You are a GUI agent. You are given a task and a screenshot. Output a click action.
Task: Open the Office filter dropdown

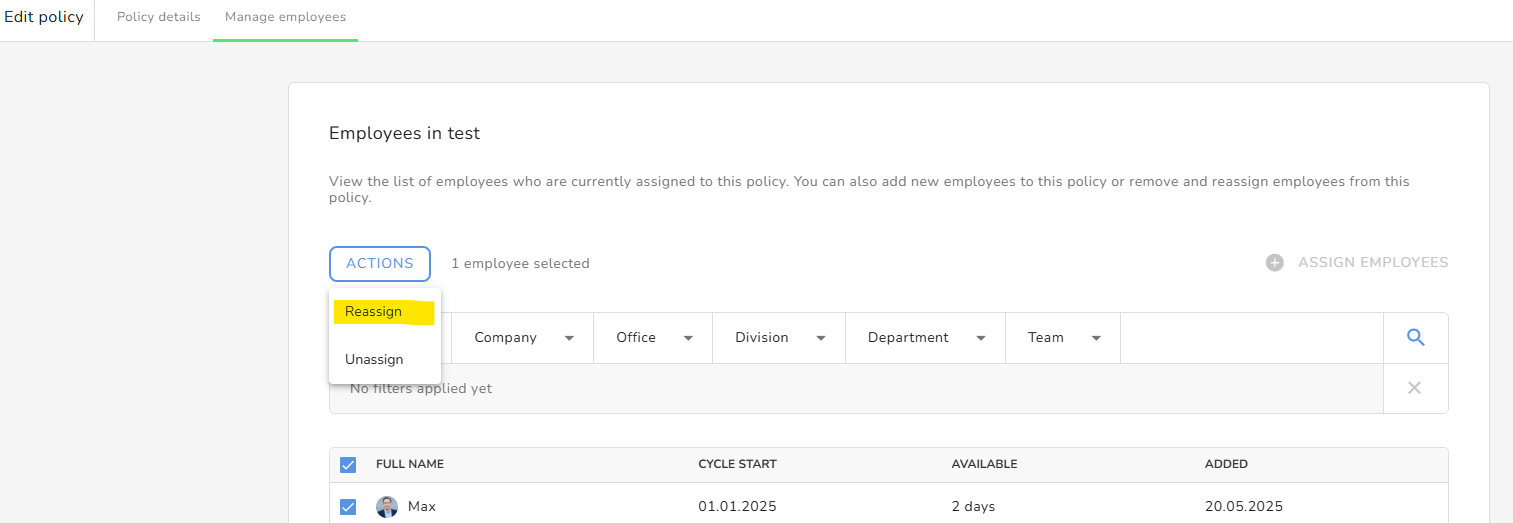coord(653,338)
